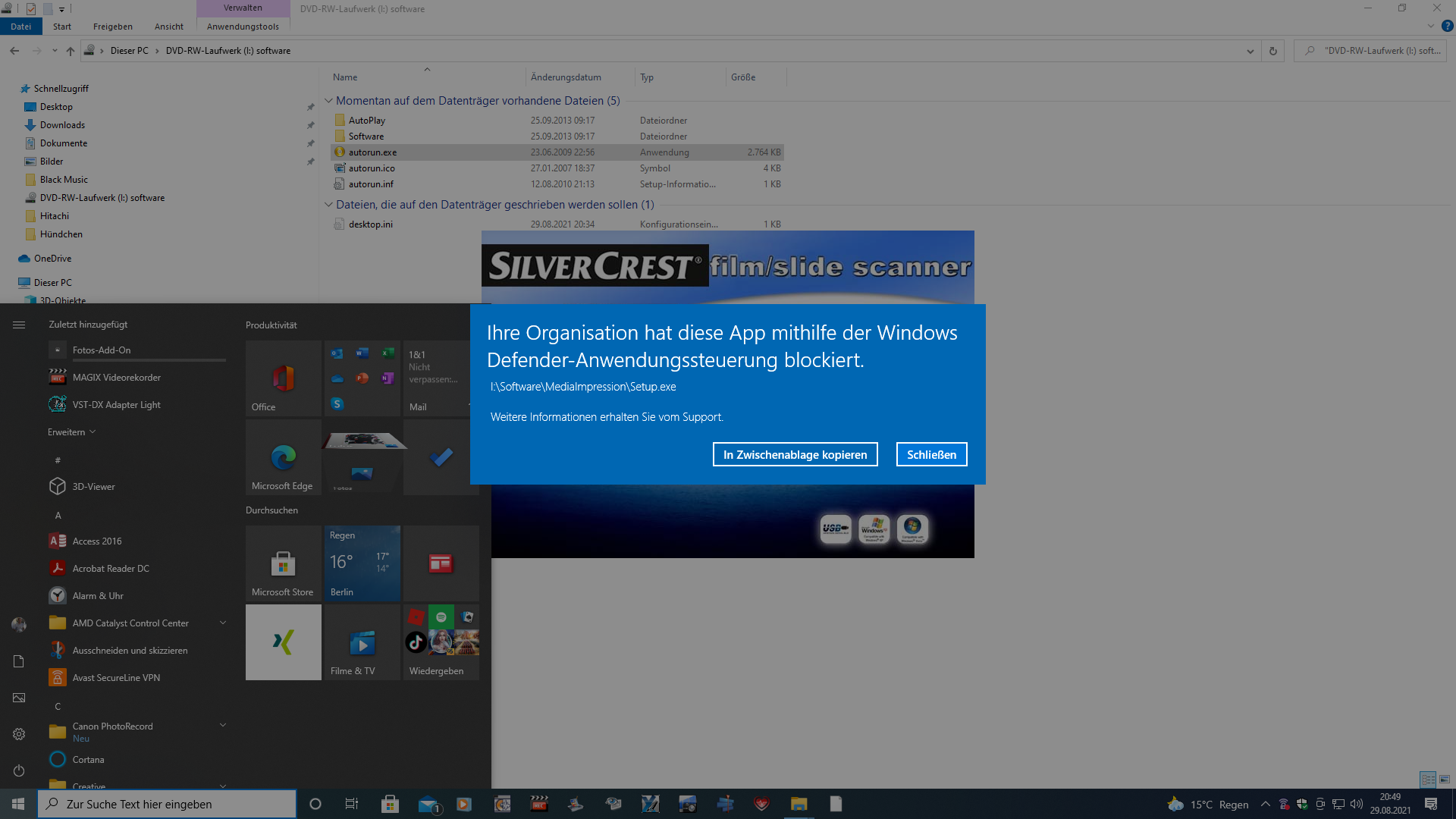This screenshot has width=1456, height=819.
Task: Open the Black Music folder
Action: coord(64,180)
